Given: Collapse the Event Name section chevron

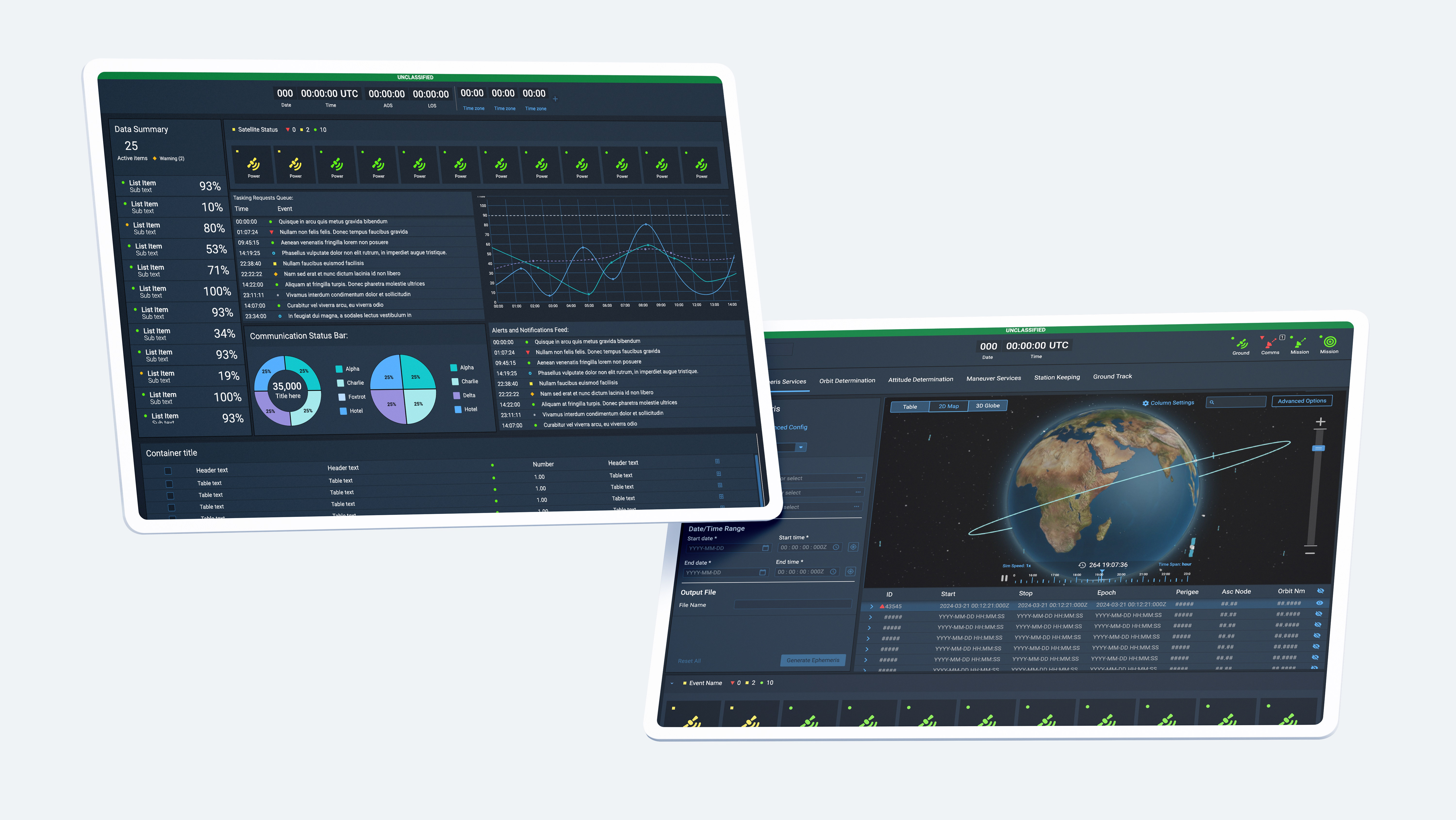Looking at the screenshot, I should (672, 683).
